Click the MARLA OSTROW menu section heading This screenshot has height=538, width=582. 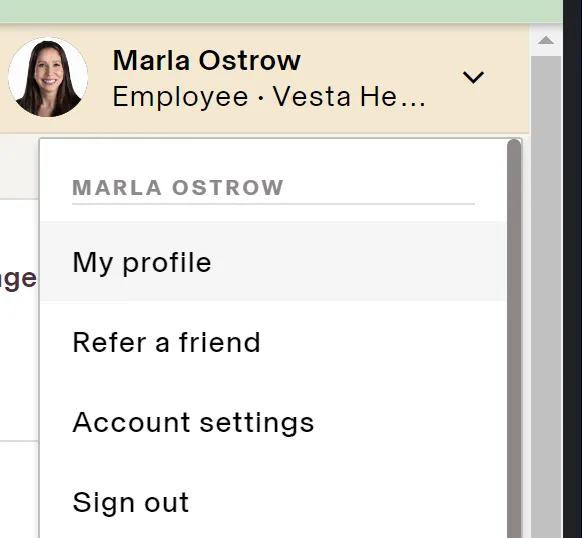(x=178, y=187)
